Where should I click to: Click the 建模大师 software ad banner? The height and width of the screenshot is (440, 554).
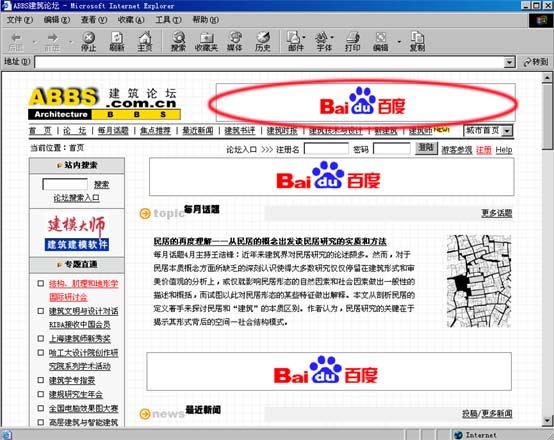pyautogui.click(x=77, y=233)
